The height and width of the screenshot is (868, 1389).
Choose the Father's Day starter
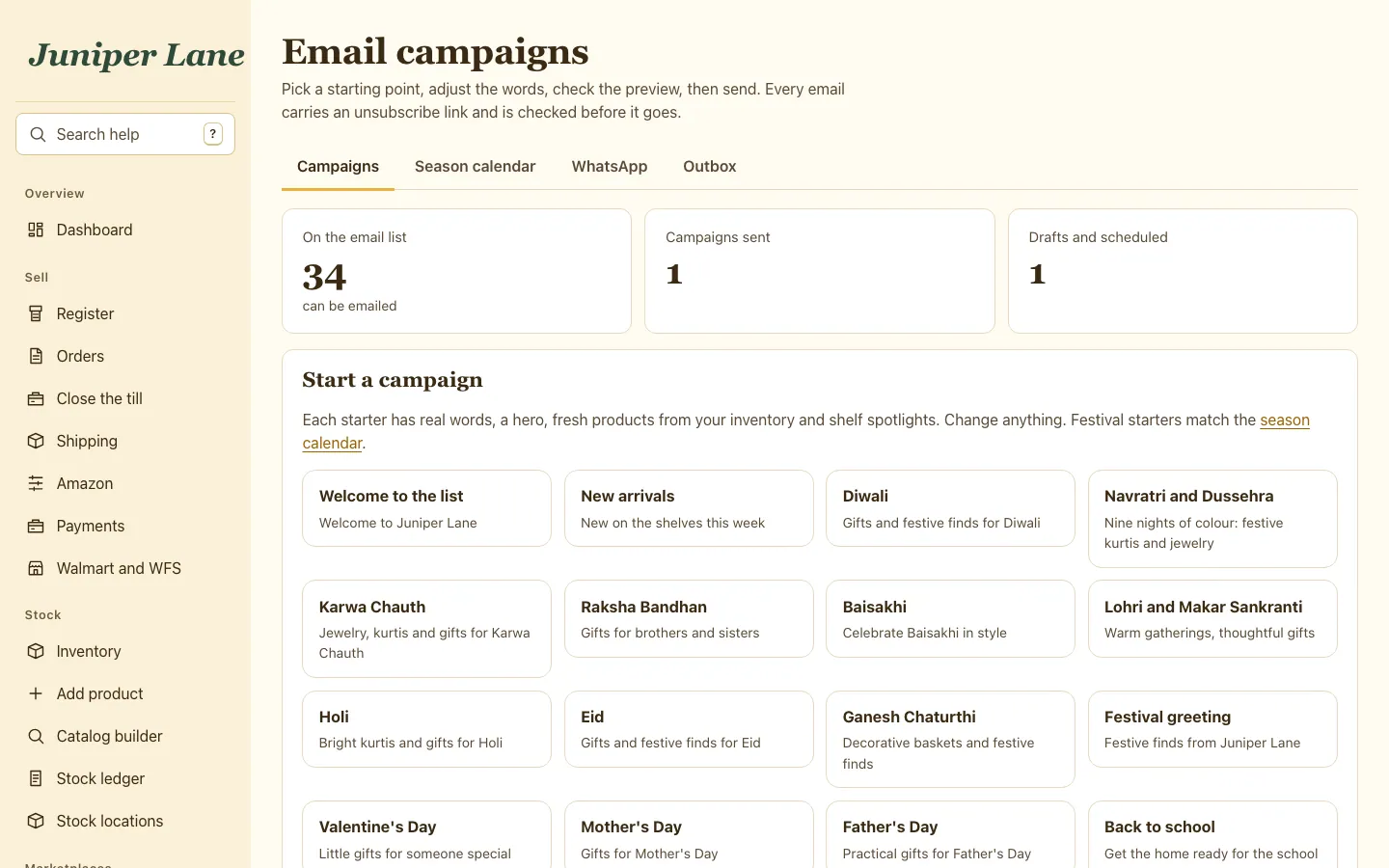[x=950, y=835]
